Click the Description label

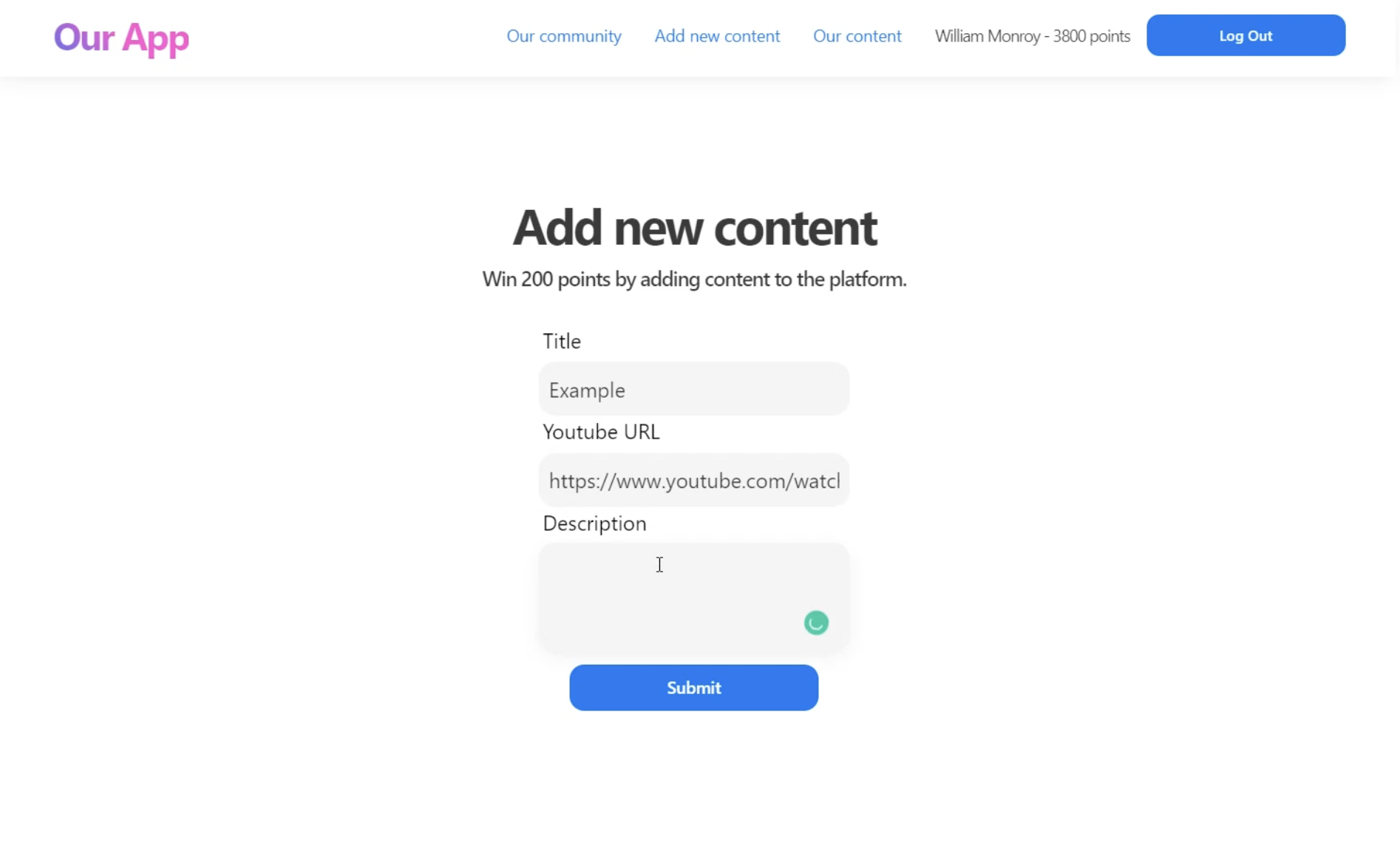pos(594,524)
